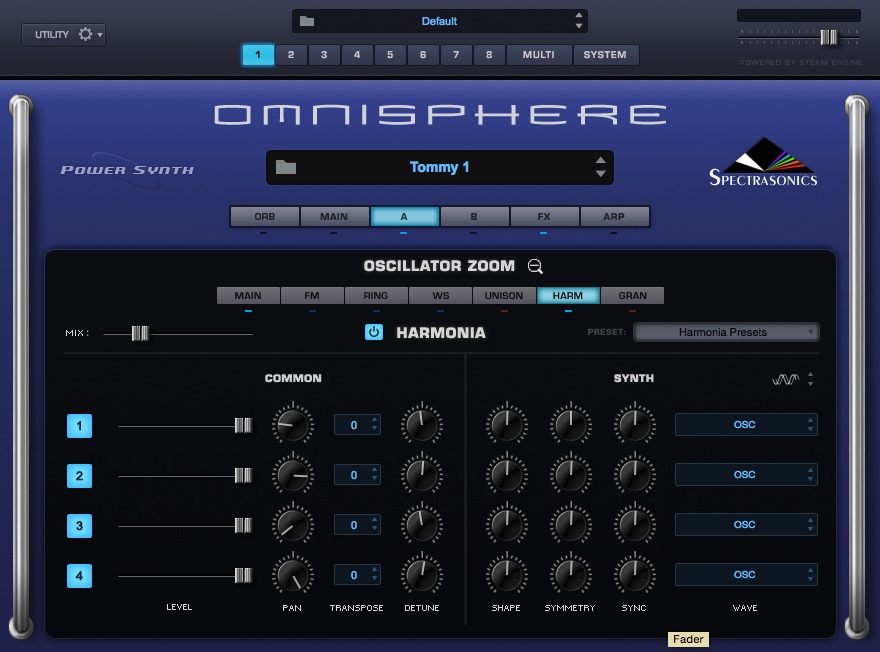Open the WS waveshaper tab
Screen dimensions: 880x652
click(441, 296)
